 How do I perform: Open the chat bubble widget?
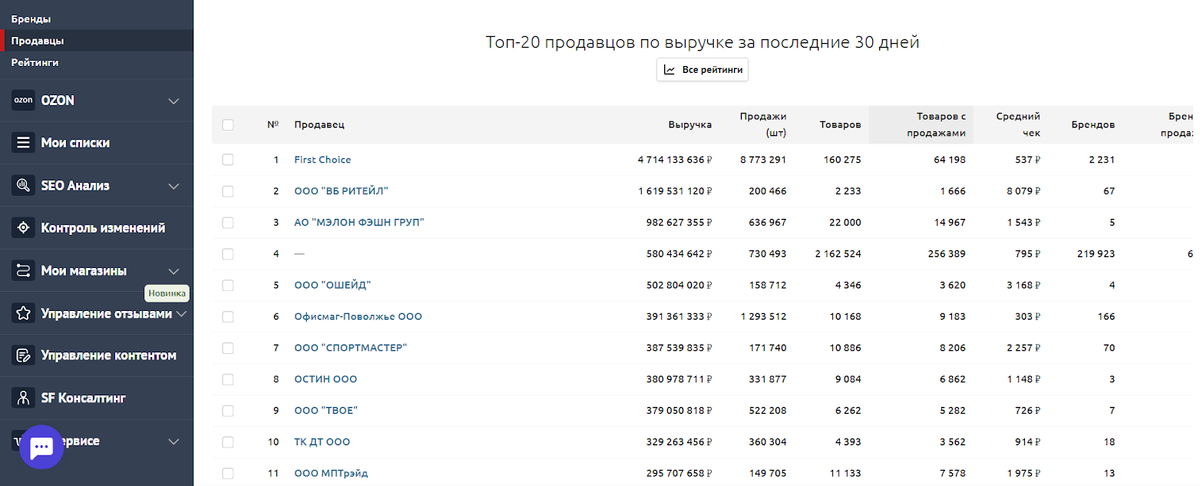[42, 448]
